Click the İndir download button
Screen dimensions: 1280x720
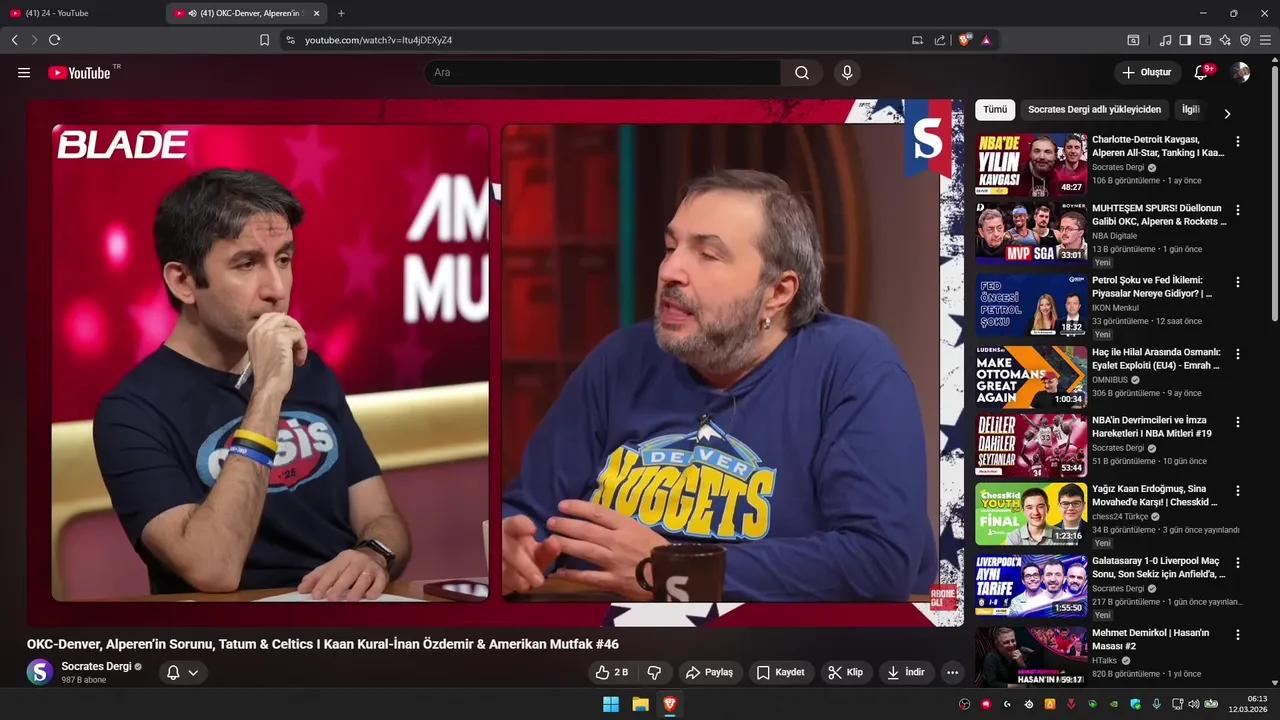pos(905,672)
